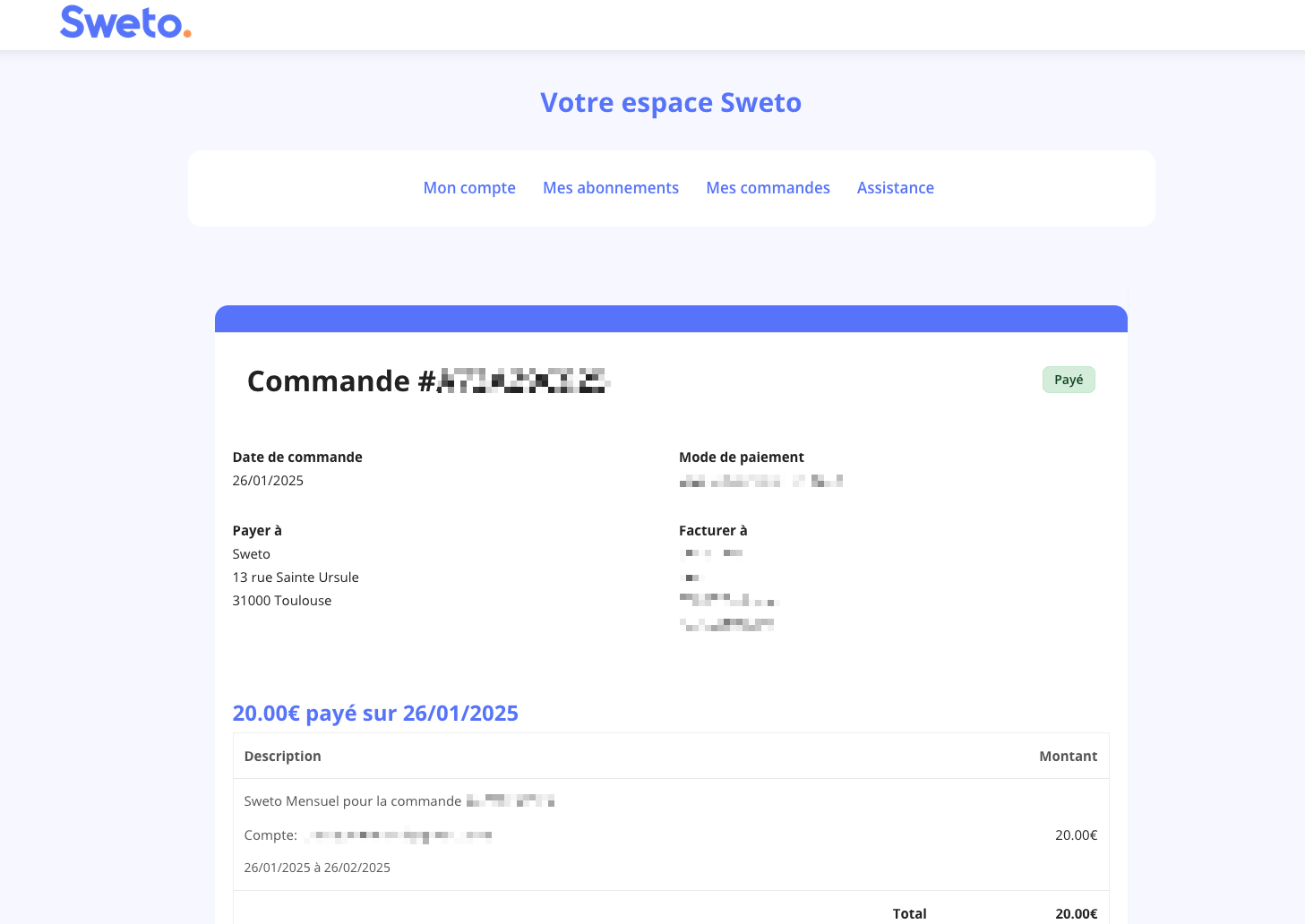Select the Commande order number heading

[x=428, y=381]
